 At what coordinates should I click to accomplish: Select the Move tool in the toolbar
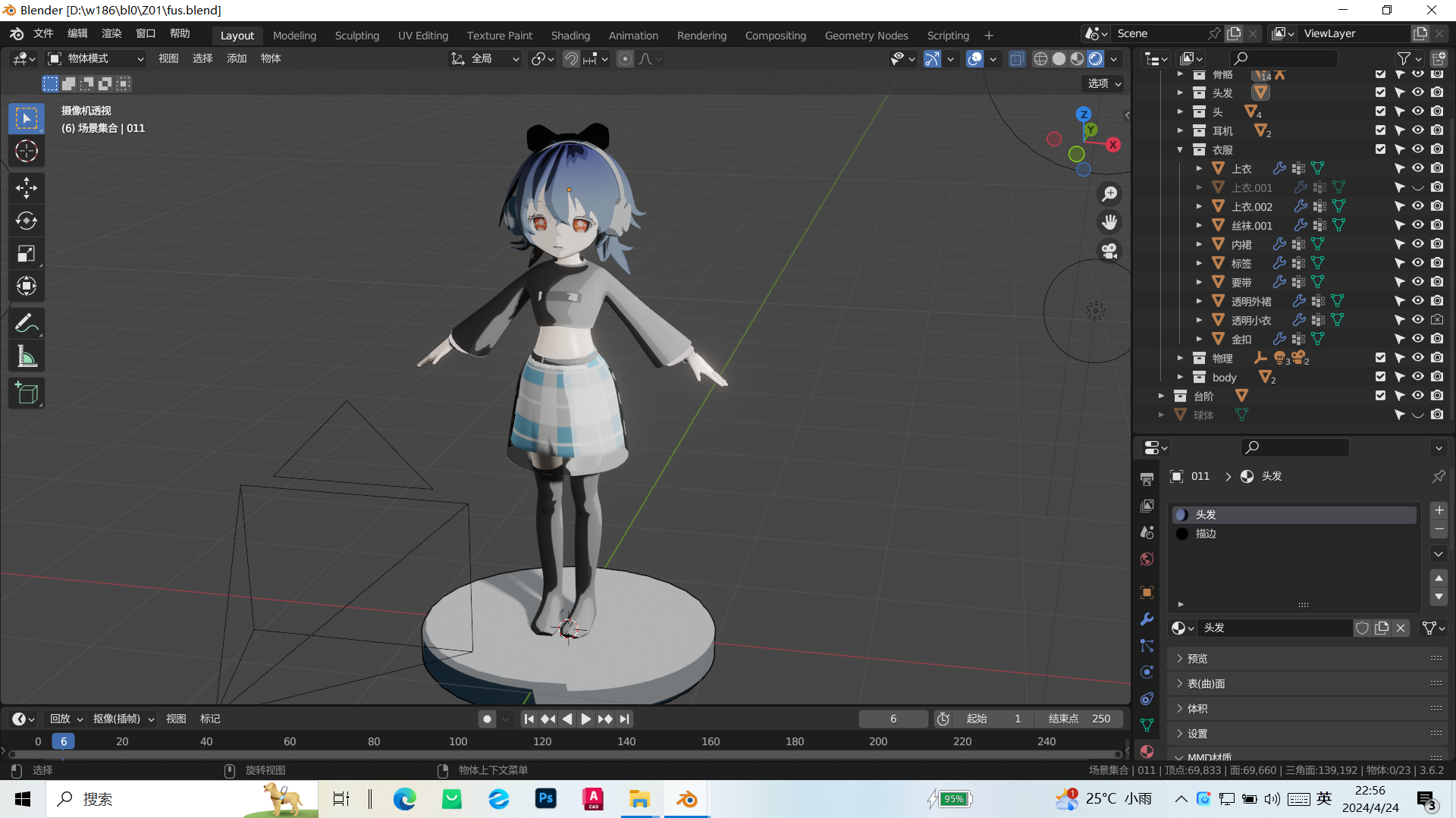pos(27,187)
